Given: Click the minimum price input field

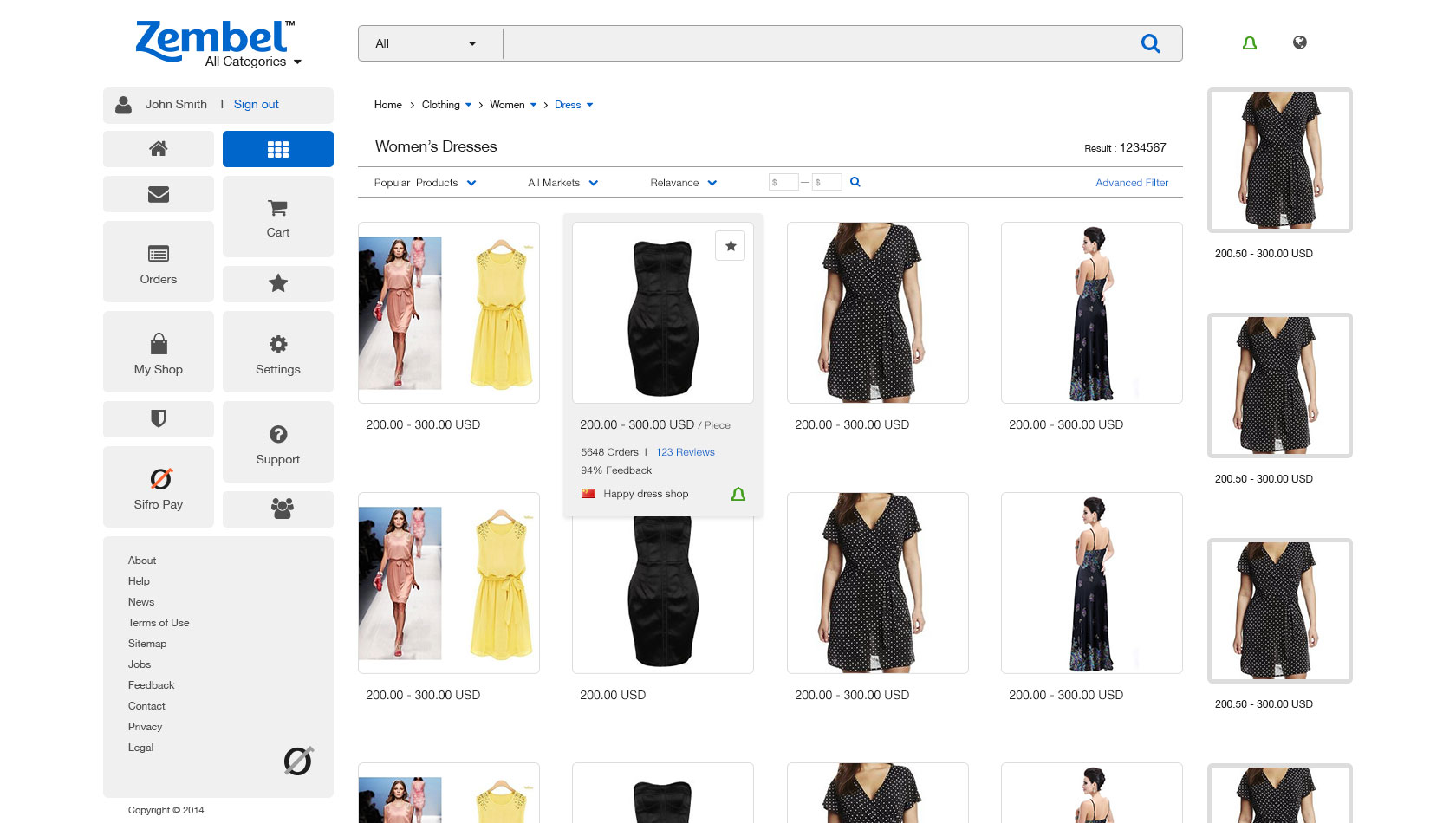Looking at the screenshot, I should [x=783, y=182].
